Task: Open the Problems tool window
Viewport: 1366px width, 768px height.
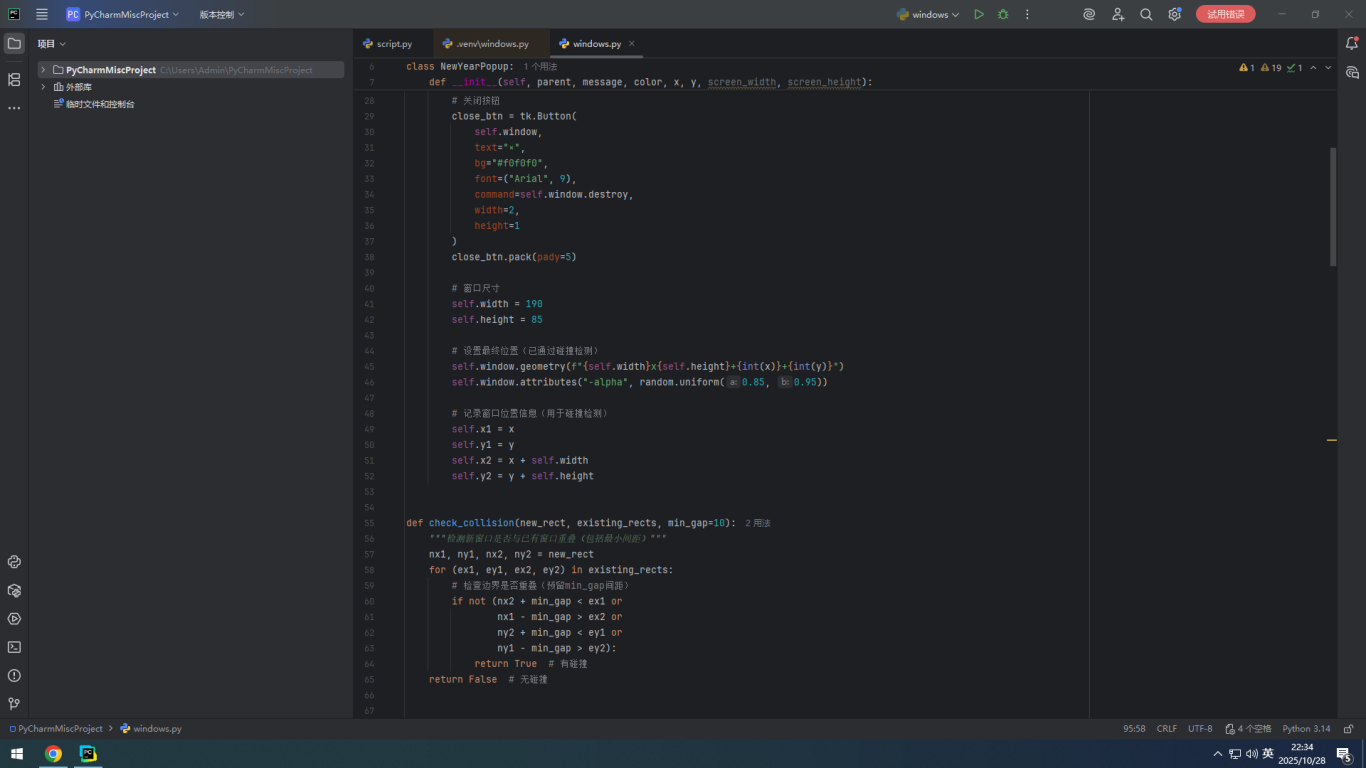Action: 14,676
